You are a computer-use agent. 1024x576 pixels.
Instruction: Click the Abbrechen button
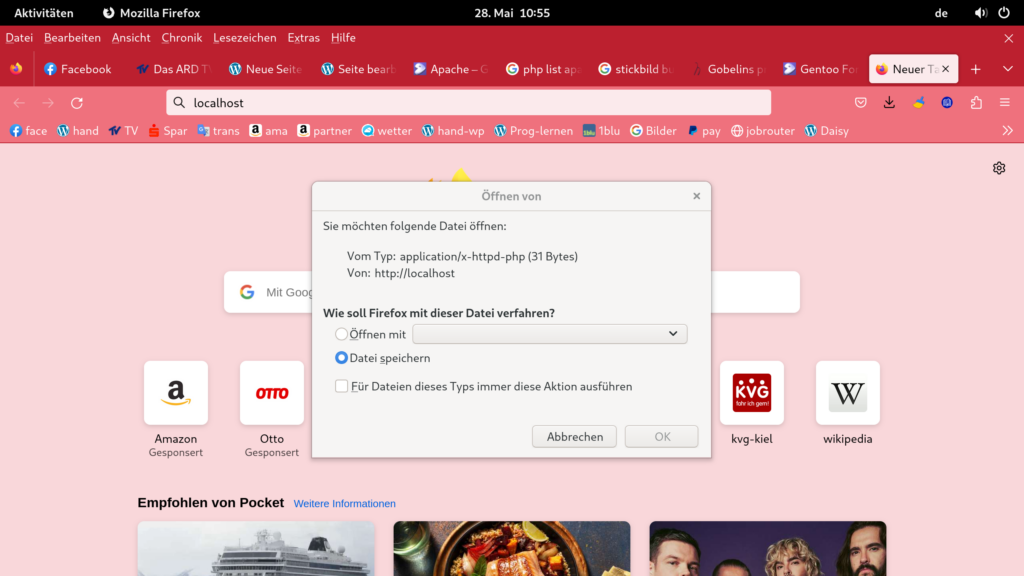[574, 437]
